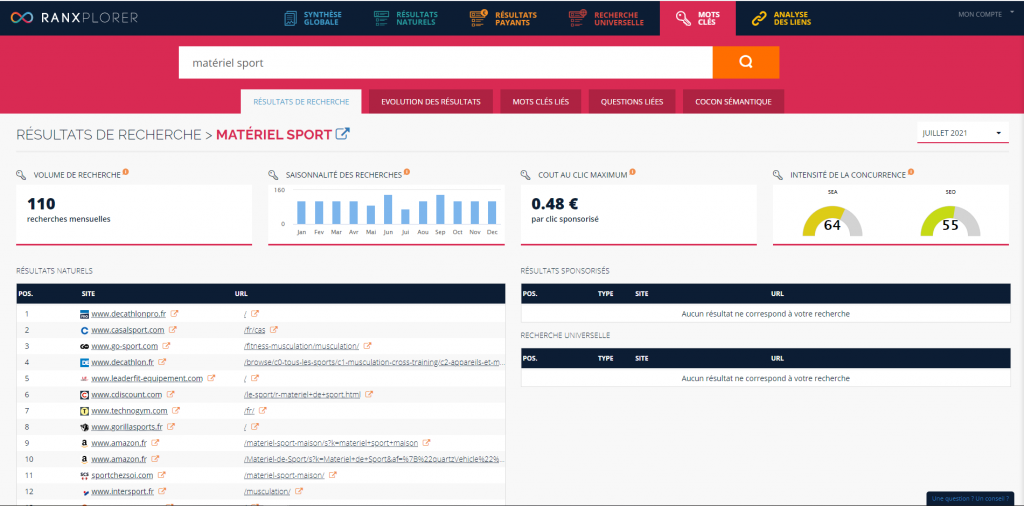The image size is (1024, 506).
Task: Click the orange search magnifier button
Action: tap(746, 63)
